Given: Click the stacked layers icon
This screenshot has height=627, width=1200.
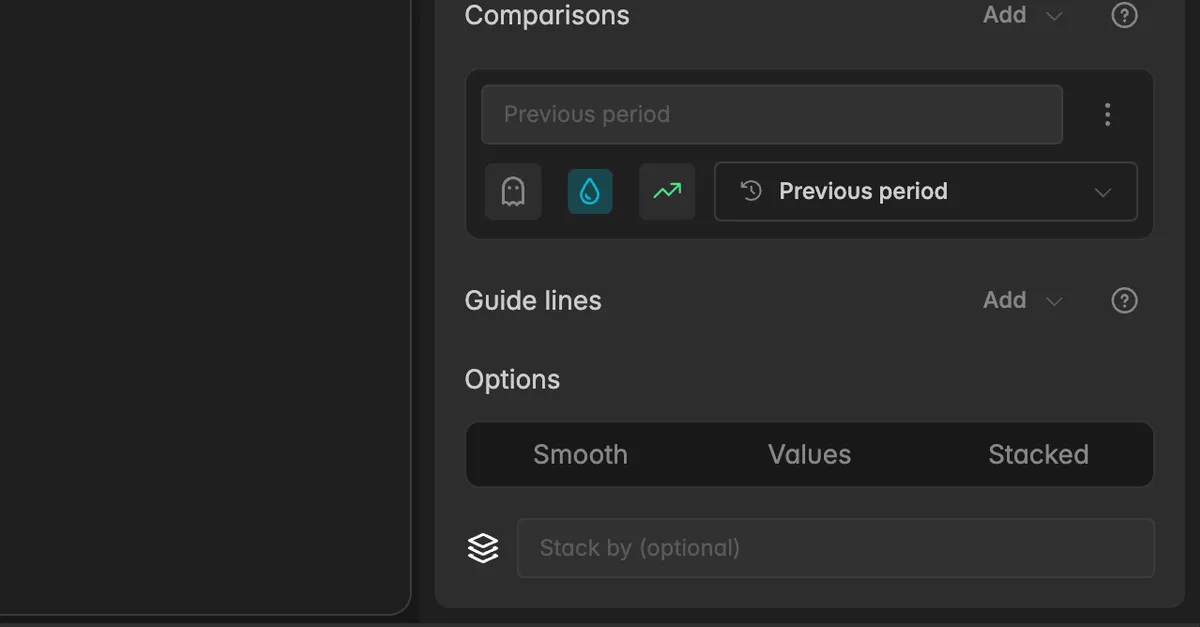Looking at the screenshot, I should pyautogui.click(x=483, y=547).
